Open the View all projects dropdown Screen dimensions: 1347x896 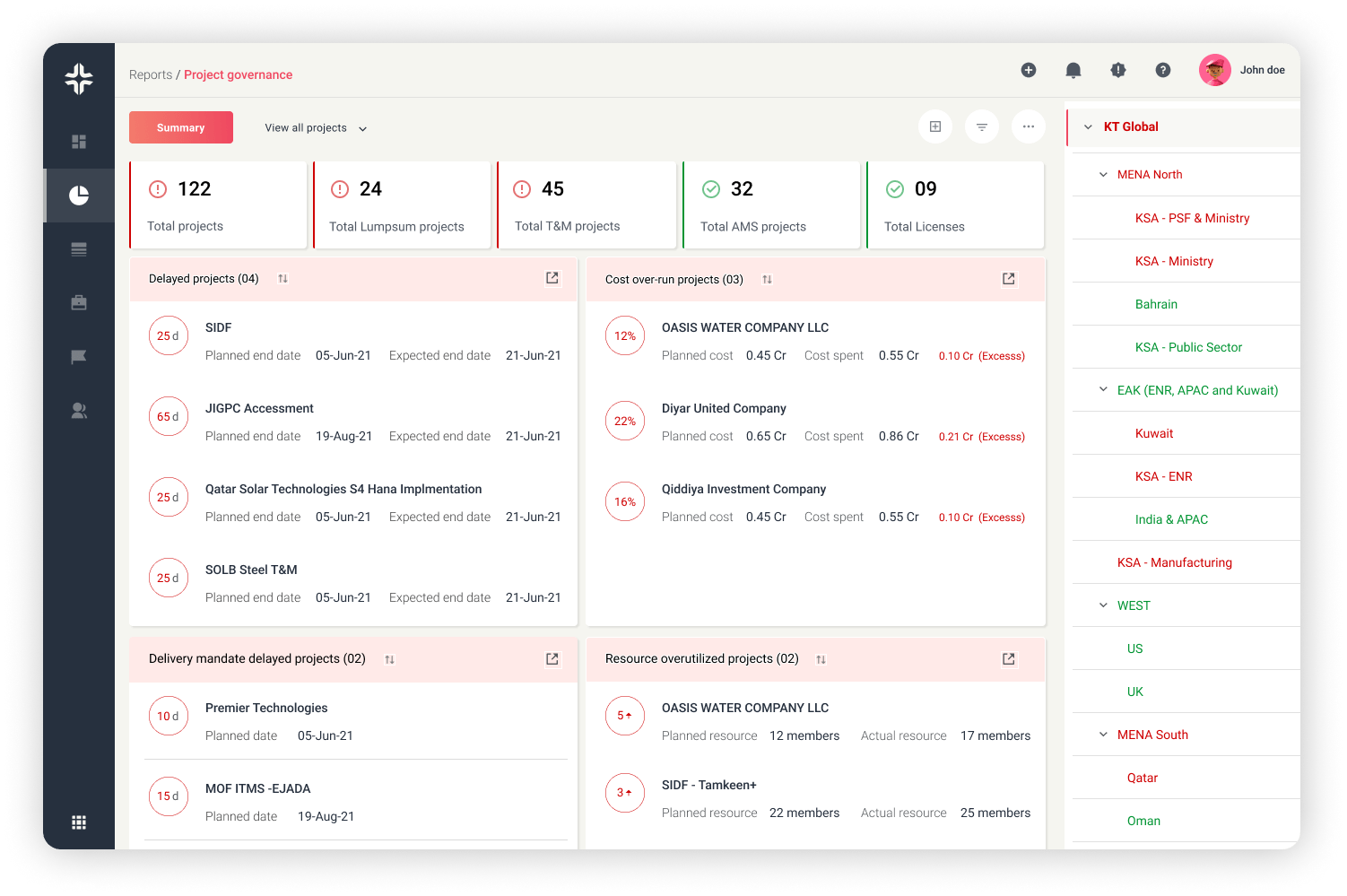coord(313,127)
